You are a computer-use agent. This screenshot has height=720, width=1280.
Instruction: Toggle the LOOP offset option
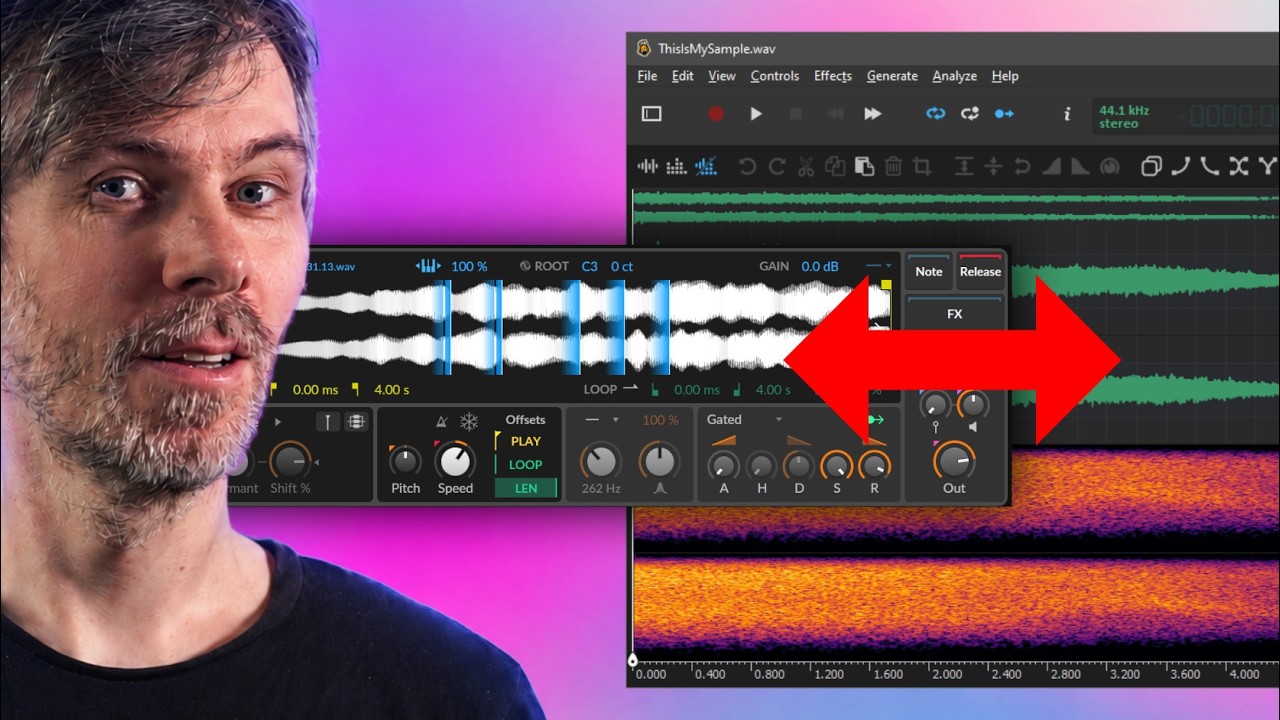click(x=525, y=464)
